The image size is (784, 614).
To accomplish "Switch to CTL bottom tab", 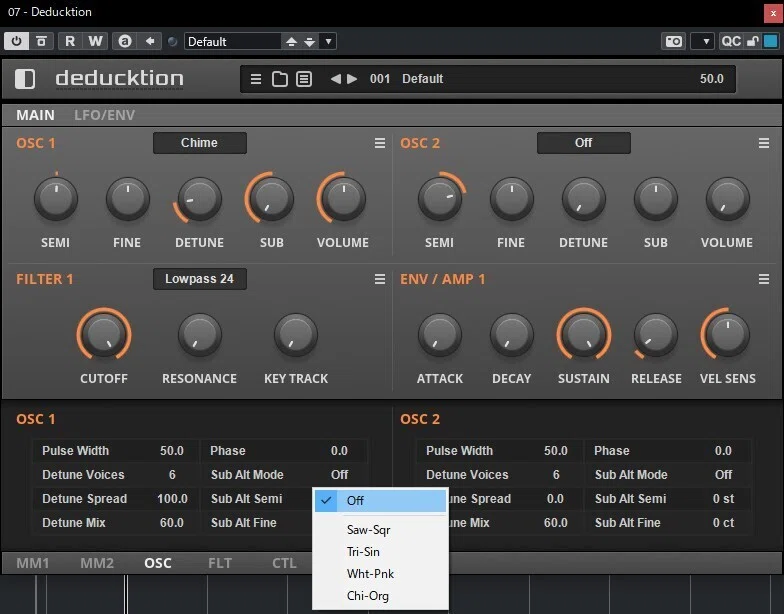I will 284,563.
